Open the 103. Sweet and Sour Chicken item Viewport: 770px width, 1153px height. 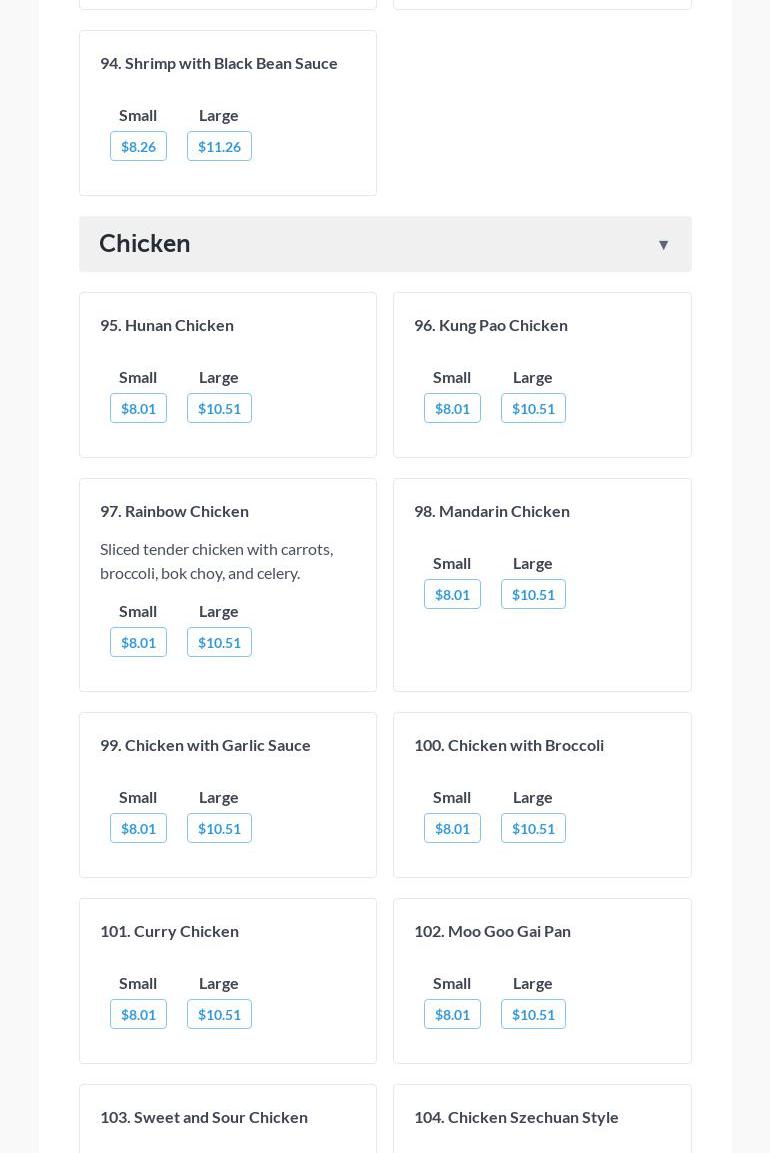click(204, 1117)
